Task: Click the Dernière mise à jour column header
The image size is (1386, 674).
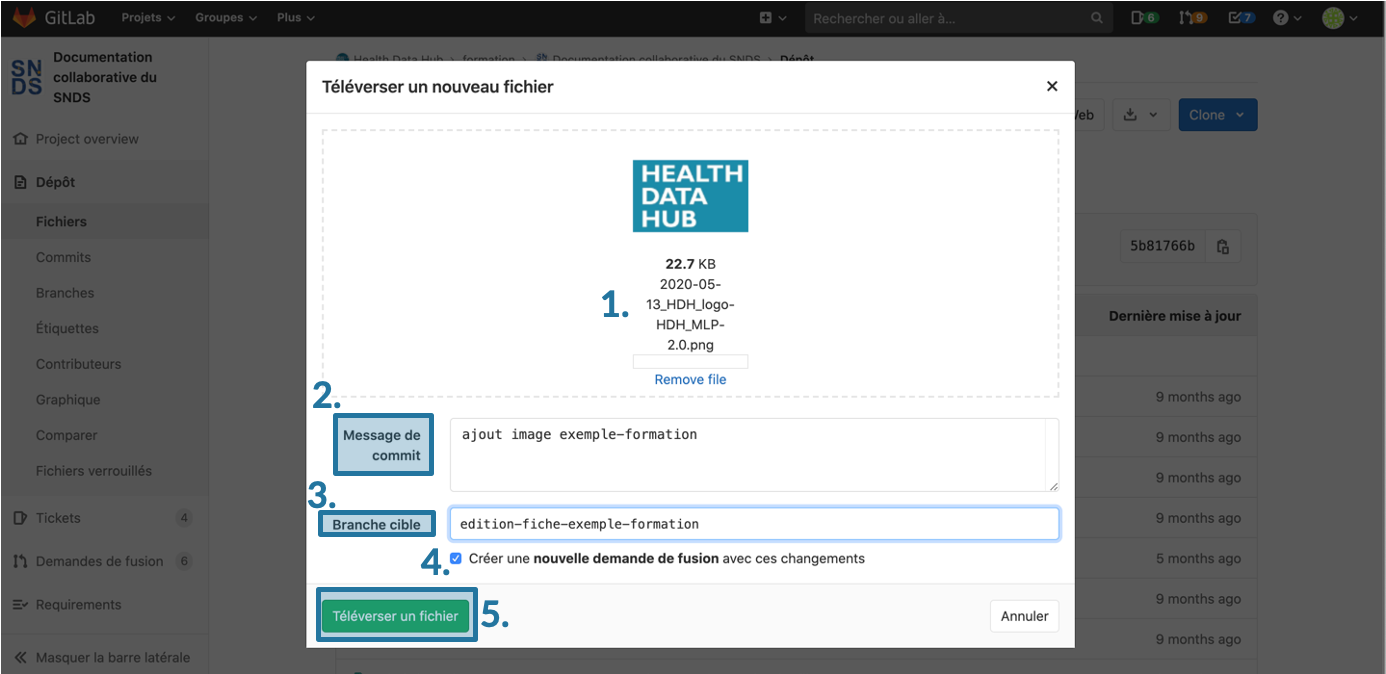Action: pos(1175,316)
